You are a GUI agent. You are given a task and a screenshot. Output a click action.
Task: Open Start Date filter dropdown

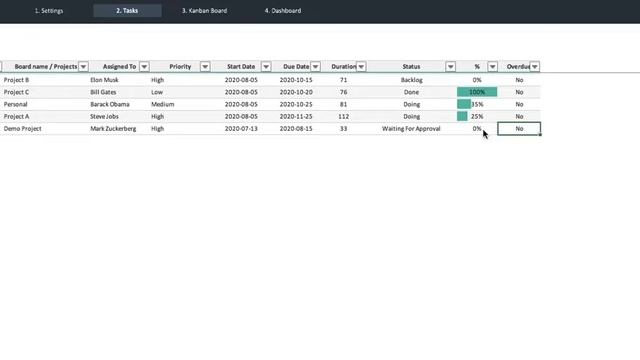(266, 67)
